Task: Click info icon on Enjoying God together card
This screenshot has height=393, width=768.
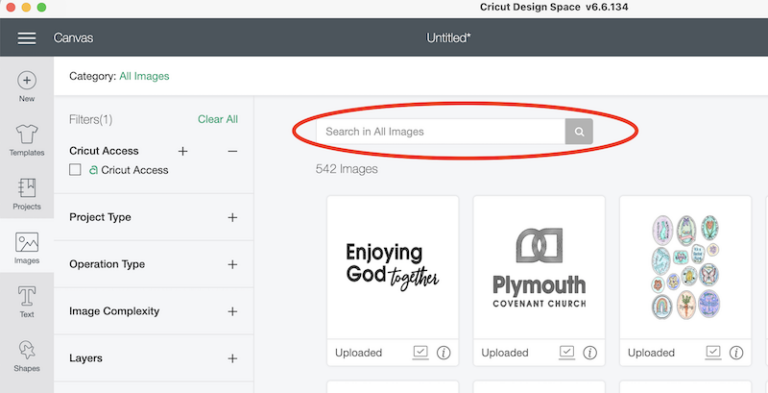Action: [x=443, y=352]
